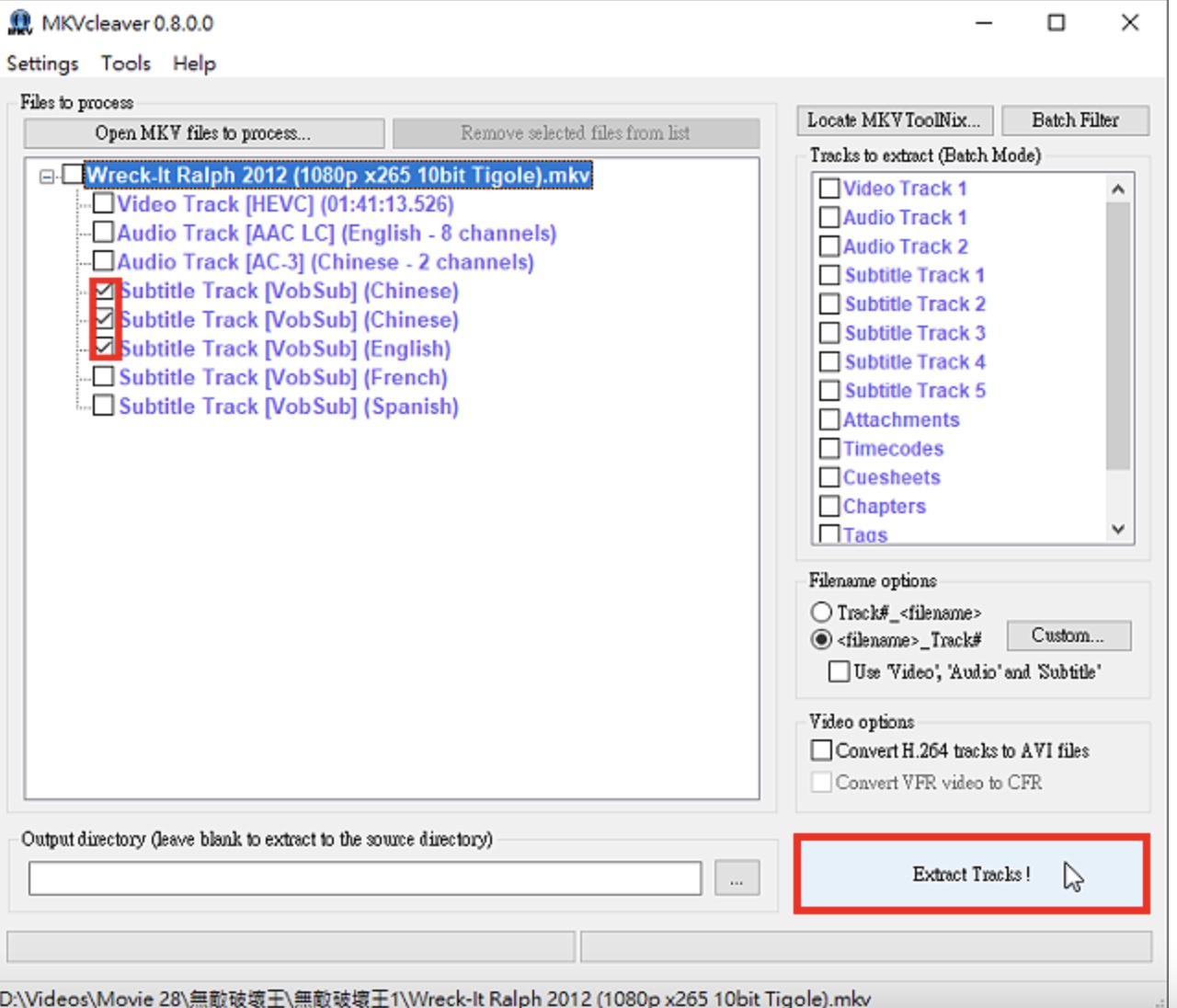This screenshot has height=1008, width=1177.
Task: Check batch mode Subtitle Track 3 checkbox
Action: (x=829, y=333)
